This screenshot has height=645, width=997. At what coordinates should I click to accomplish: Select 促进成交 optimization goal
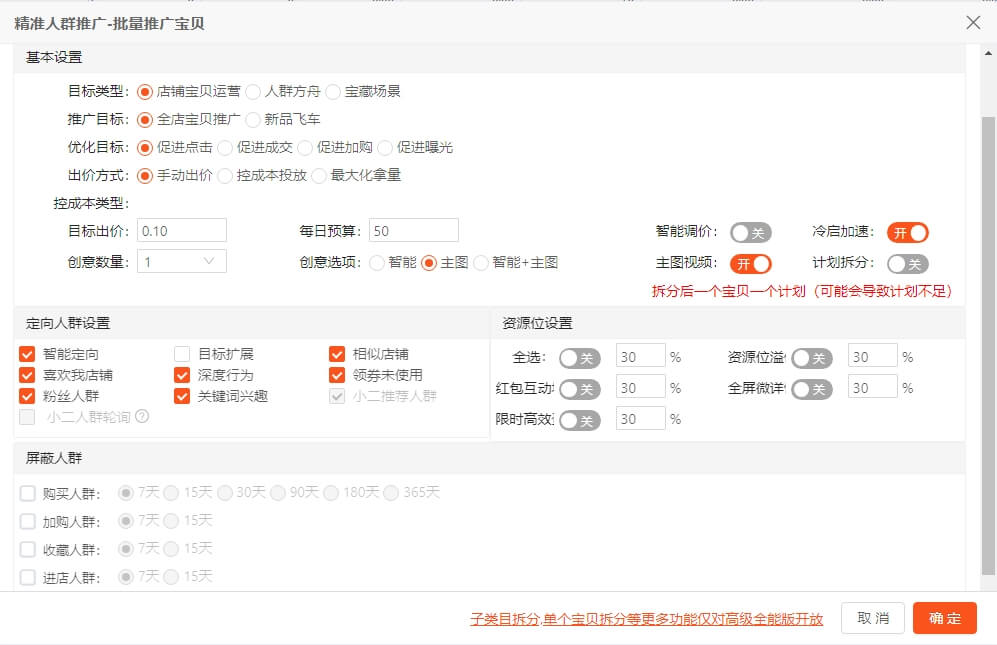(x=225, y=148)
